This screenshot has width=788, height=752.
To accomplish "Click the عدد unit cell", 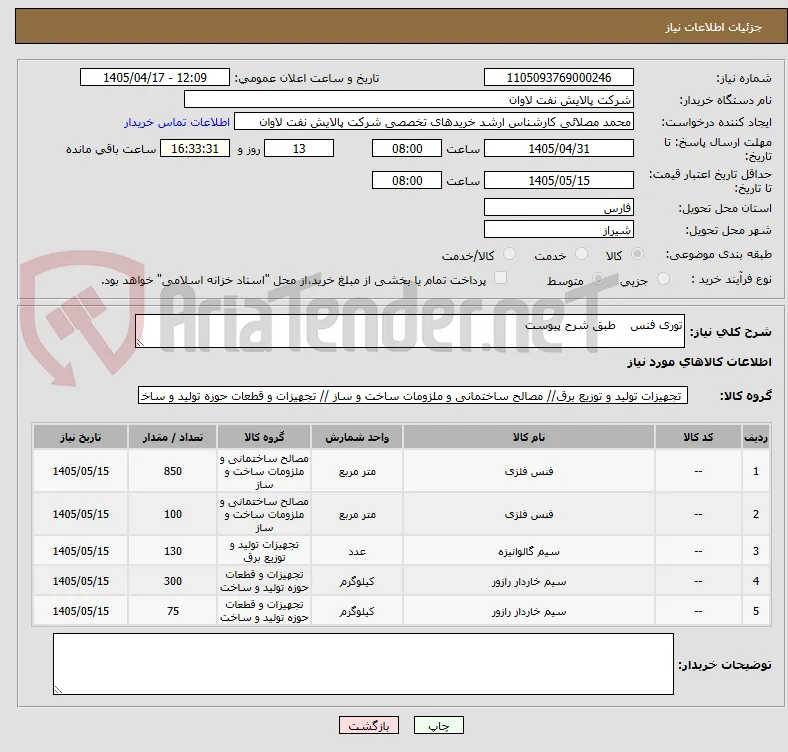I will [357, 551].
